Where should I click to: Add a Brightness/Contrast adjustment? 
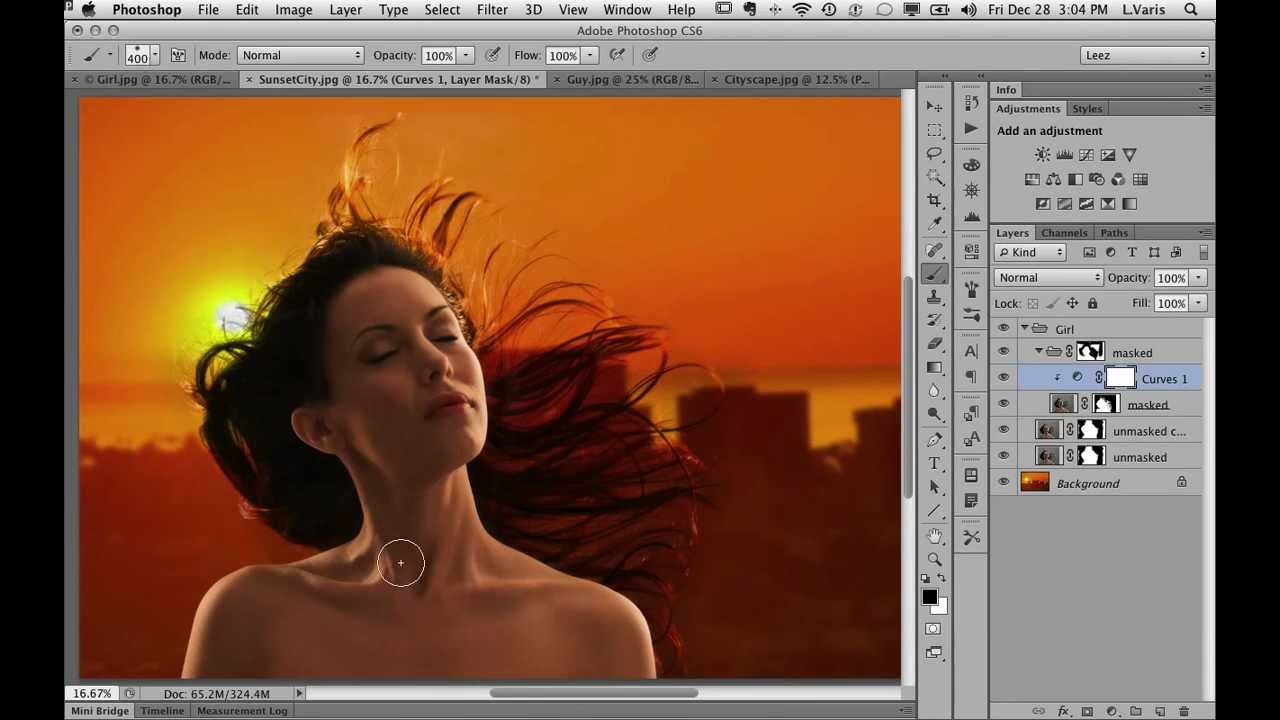click(x=1043, y=155)
